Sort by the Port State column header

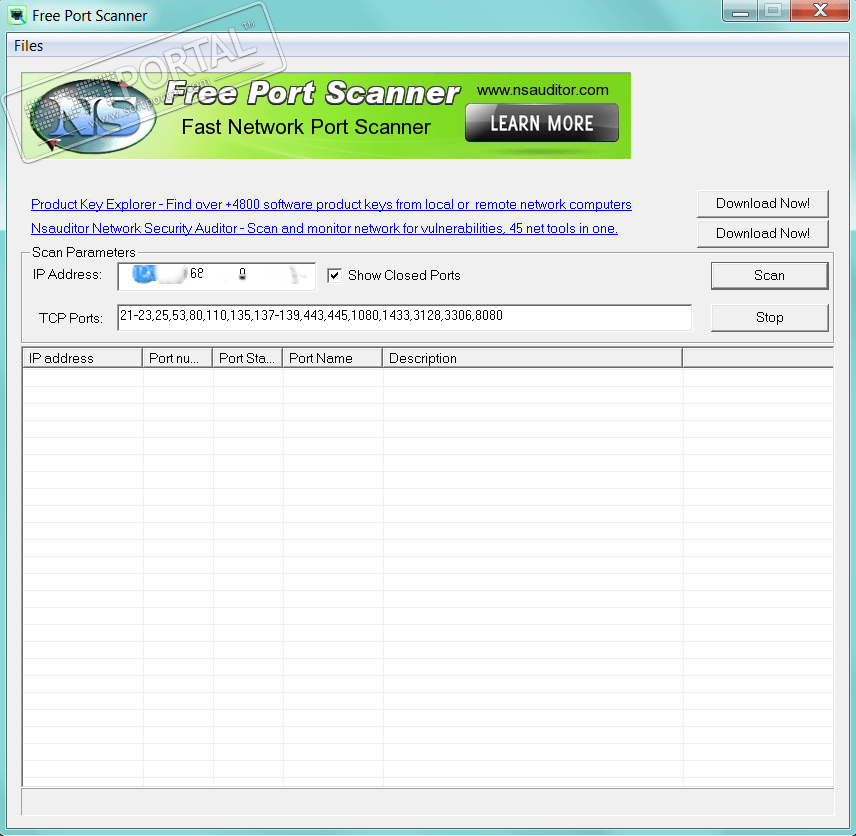click(247, 358)
